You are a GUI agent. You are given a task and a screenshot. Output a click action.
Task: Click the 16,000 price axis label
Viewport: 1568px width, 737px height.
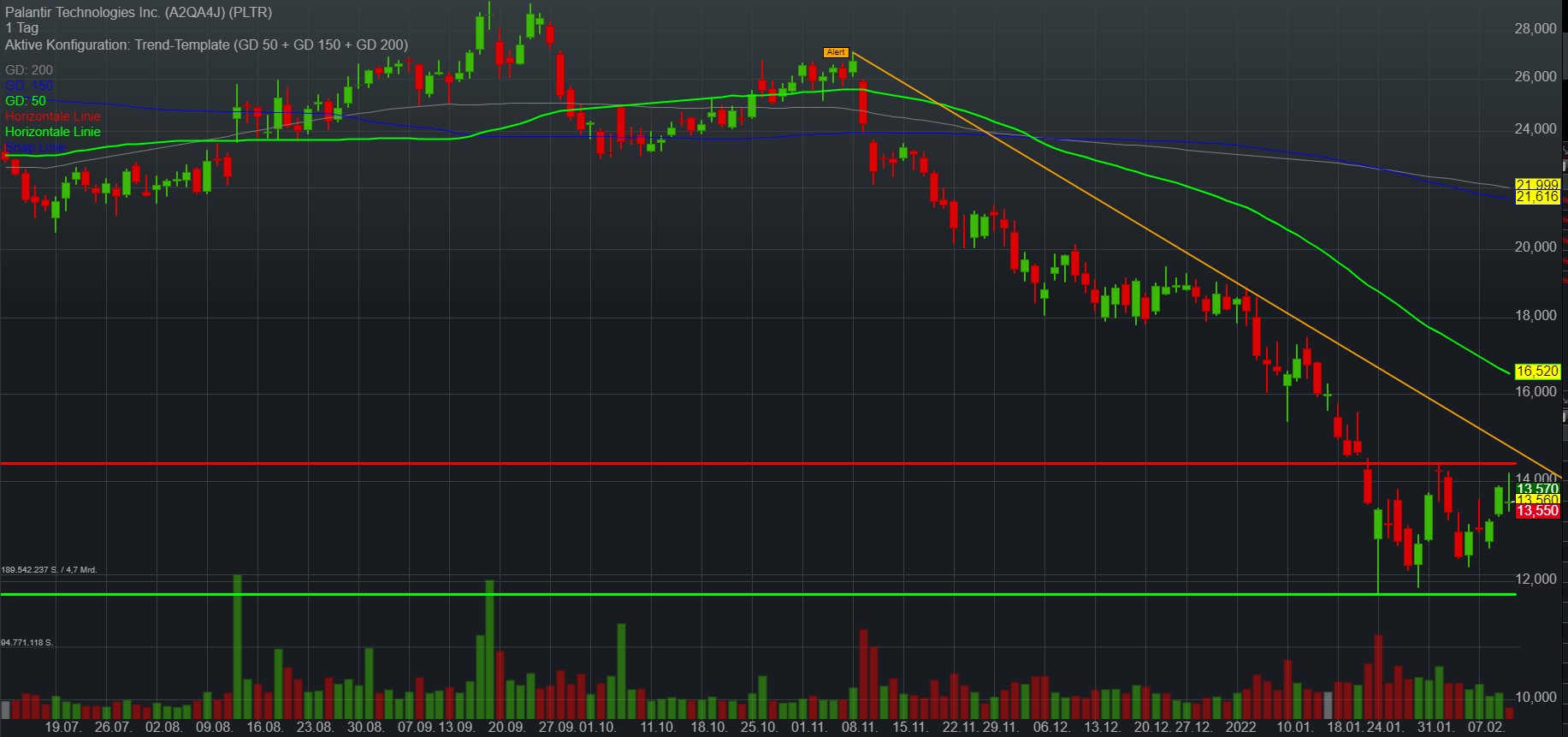(1535, 392)
